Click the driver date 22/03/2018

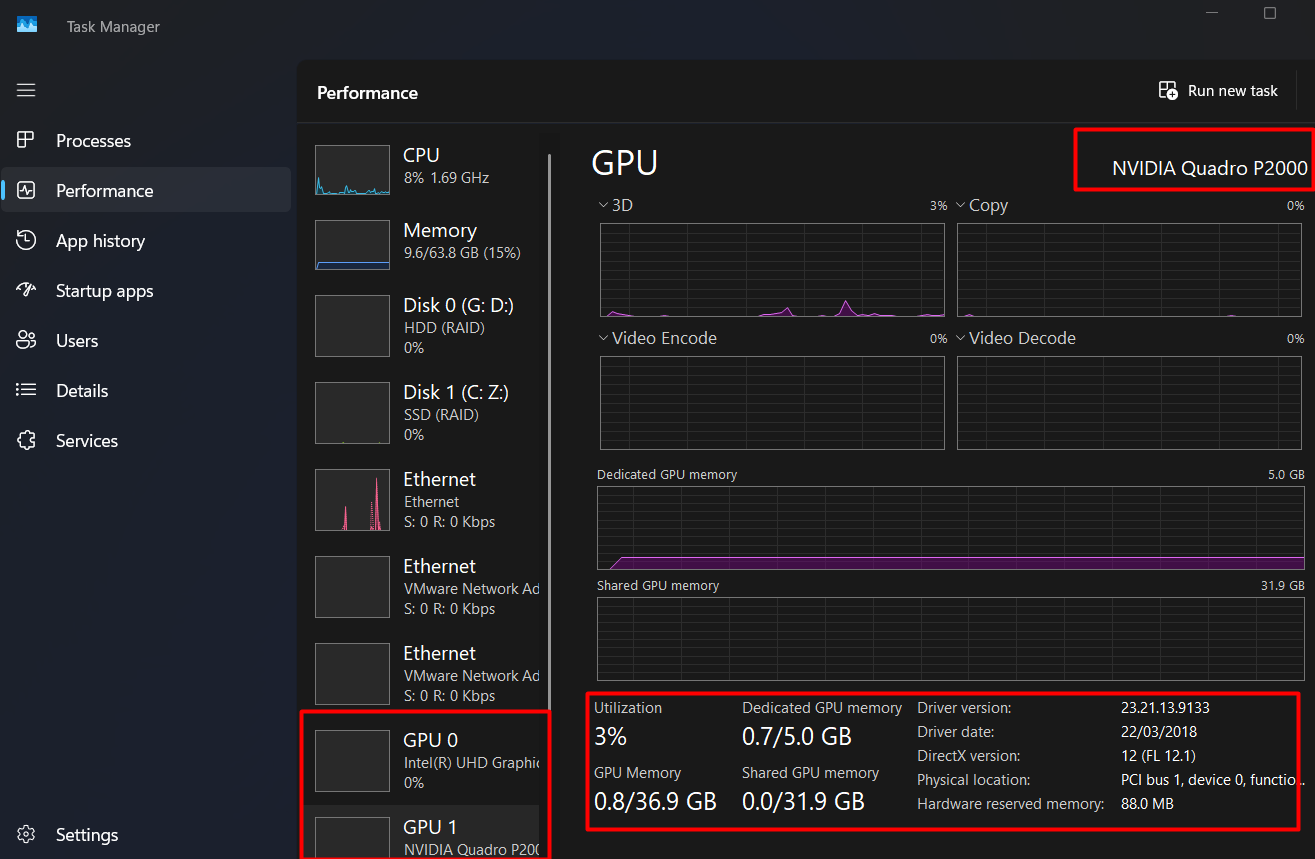coord(1159,732)
